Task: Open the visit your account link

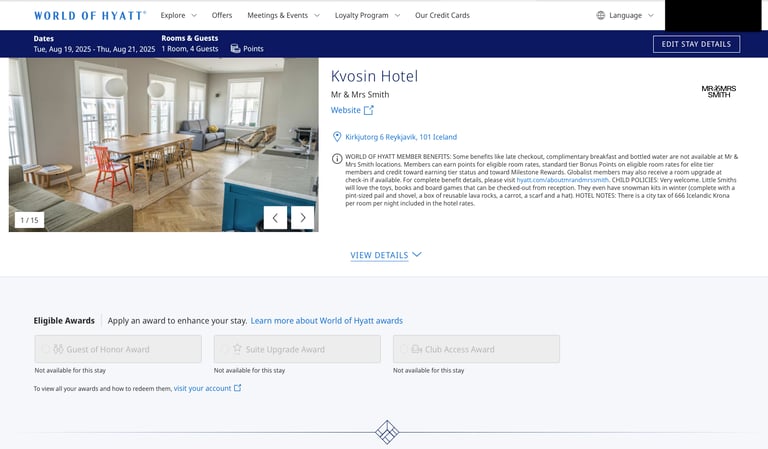Action: click(202, 388)
